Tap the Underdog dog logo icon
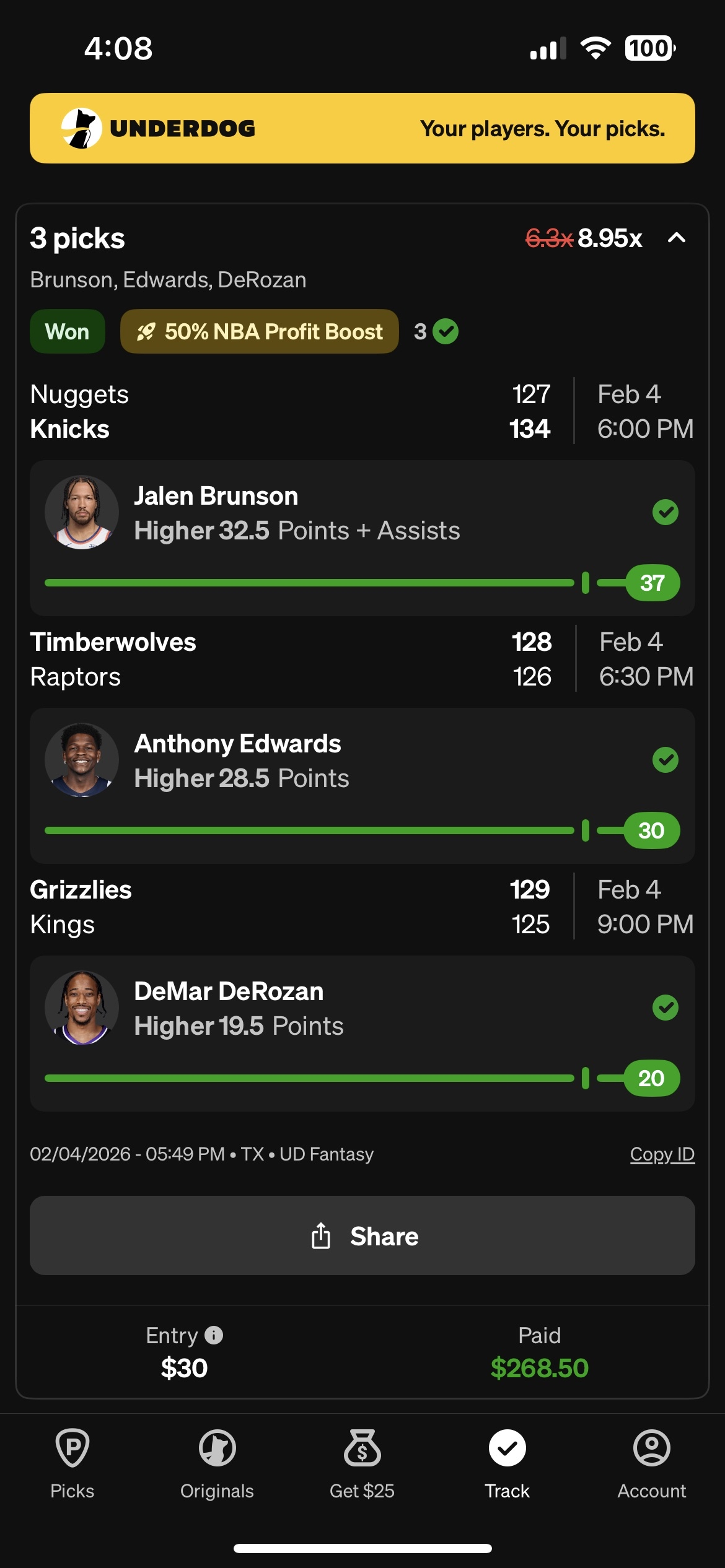 tap(82, 128)
